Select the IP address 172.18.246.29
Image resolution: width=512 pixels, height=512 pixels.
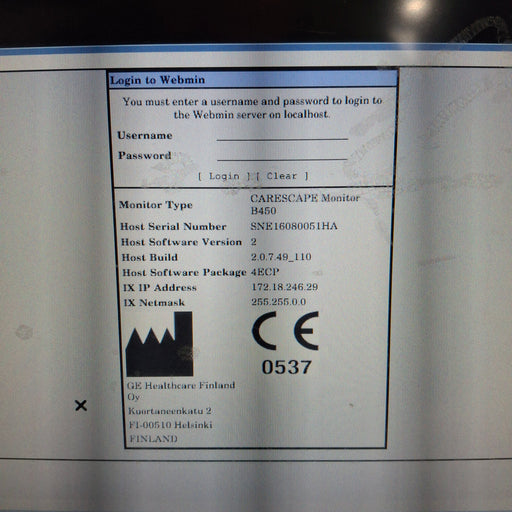point(285,287)
